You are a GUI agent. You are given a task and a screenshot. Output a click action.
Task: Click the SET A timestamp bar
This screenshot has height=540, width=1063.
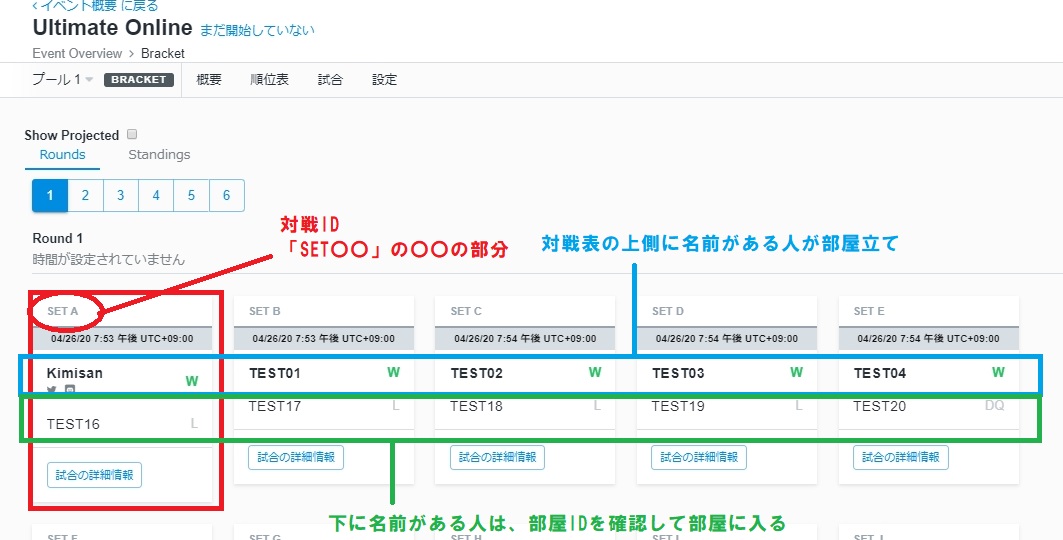[x=122, y=338]
